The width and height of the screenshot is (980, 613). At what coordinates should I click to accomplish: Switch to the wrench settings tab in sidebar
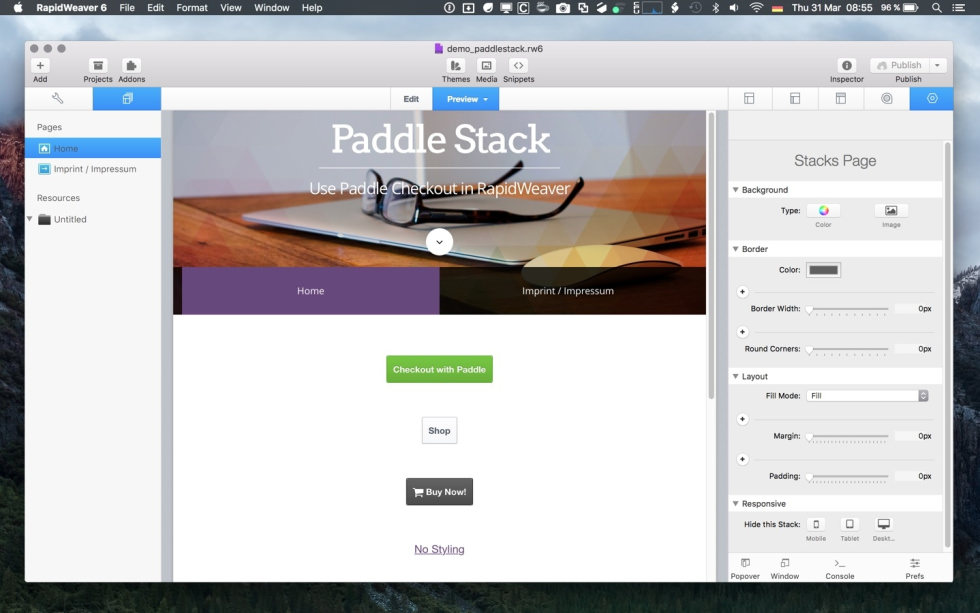click(x=58, y=99)
